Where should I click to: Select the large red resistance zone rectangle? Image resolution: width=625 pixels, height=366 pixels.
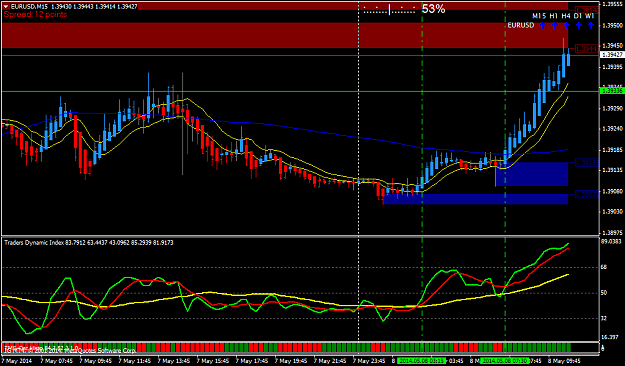pyautogui.click(x=285, y=35)
